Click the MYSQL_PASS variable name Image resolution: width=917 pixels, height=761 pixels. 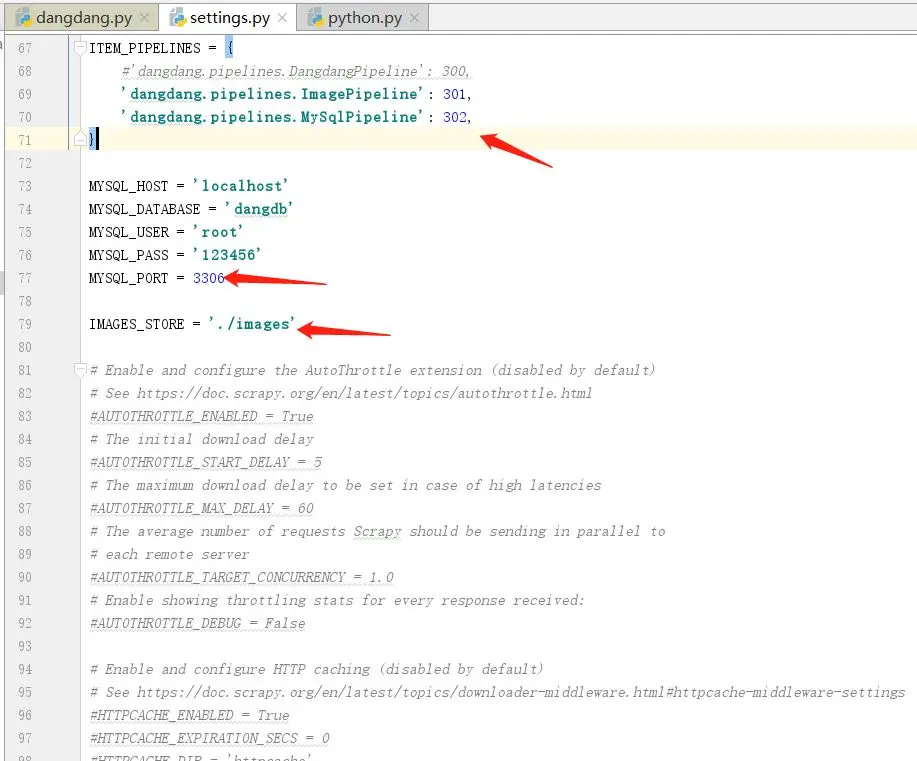click(x=129, y=255)
